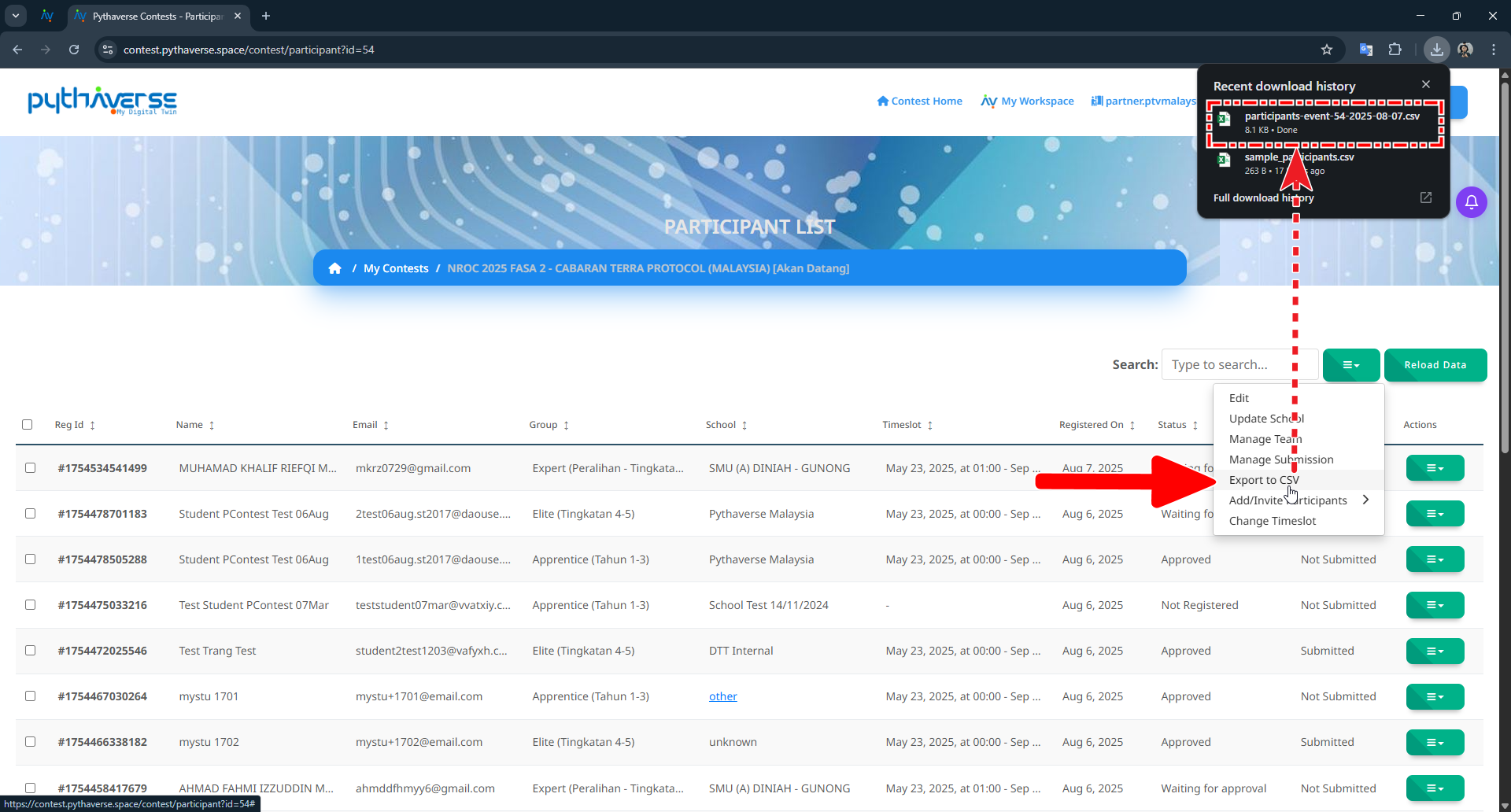
Task: Open the My Workspace link
Action: 1027,101
